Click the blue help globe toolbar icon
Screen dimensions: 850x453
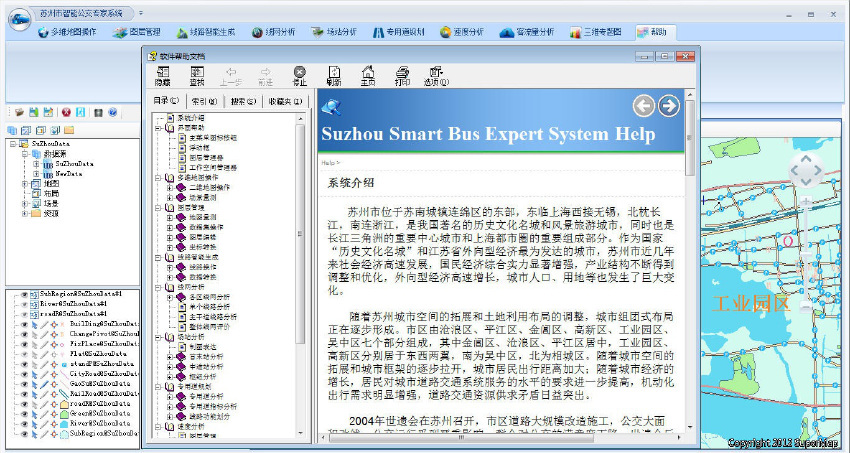113,112
